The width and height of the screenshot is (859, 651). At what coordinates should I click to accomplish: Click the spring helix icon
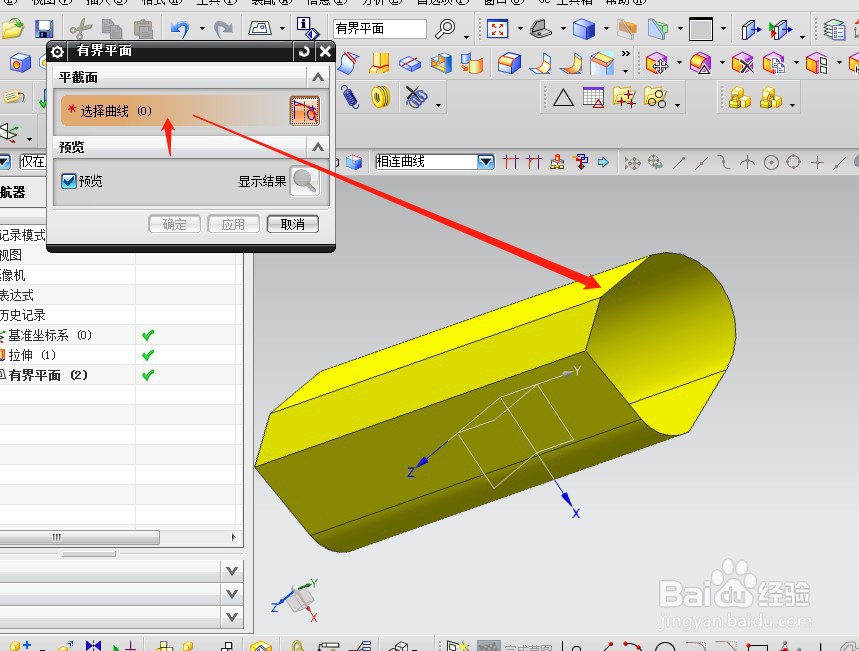[x=350, y=98]
